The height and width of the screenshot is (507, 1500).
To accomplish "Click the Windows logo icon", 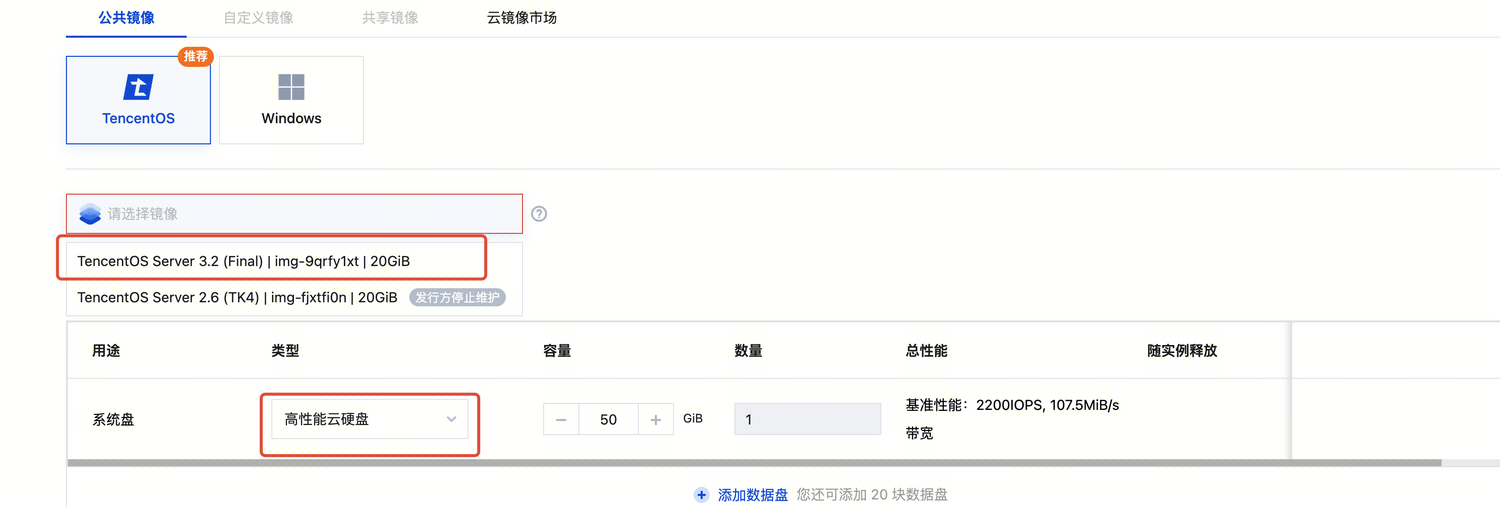I will pos(291,87).
